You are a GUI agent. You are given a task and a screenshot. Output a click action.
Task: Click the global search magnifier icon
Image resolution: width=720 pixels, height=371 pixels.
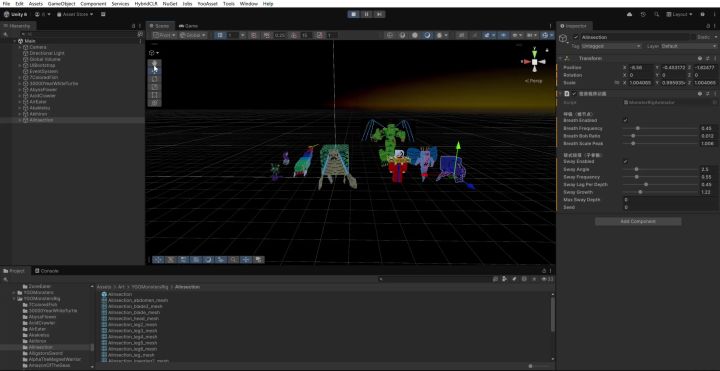pos(657,14)
